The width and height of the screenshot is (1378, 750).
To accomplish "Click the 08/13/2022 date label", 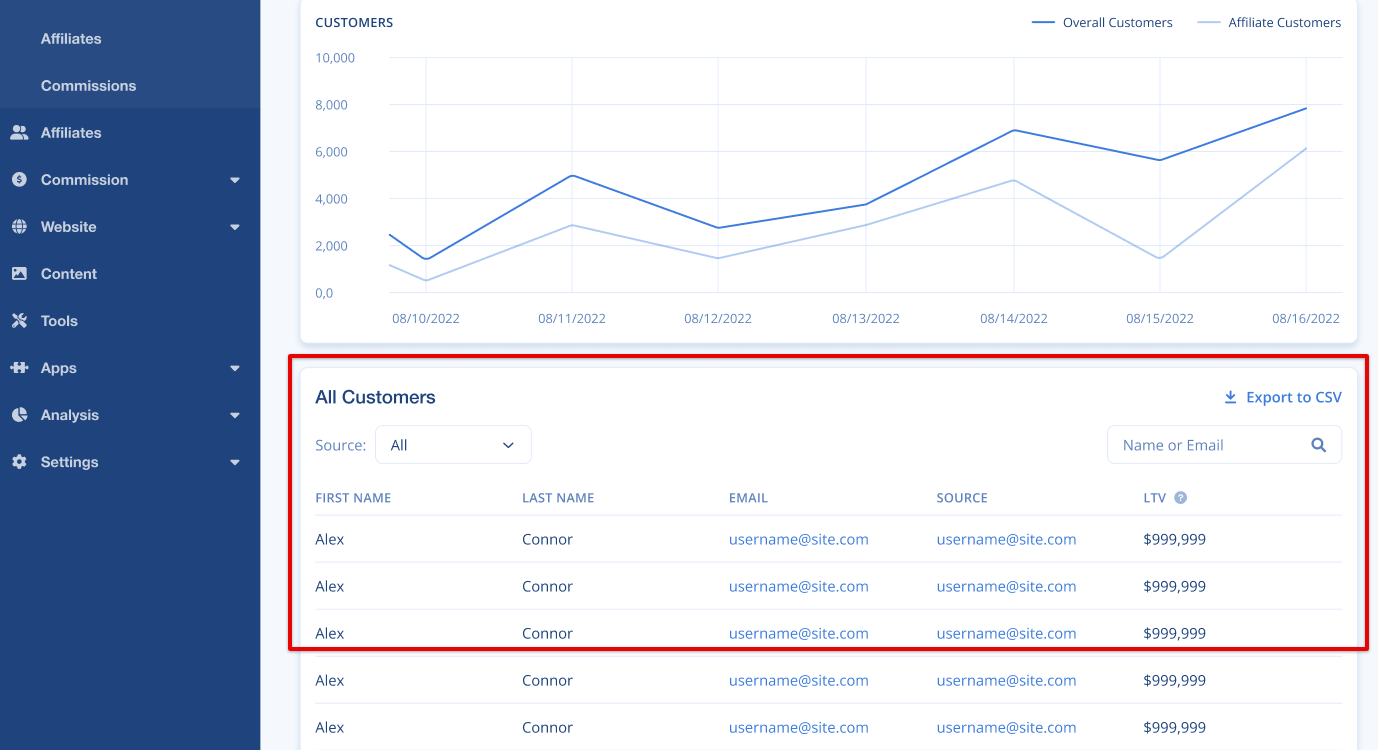I will coord(866,319).
